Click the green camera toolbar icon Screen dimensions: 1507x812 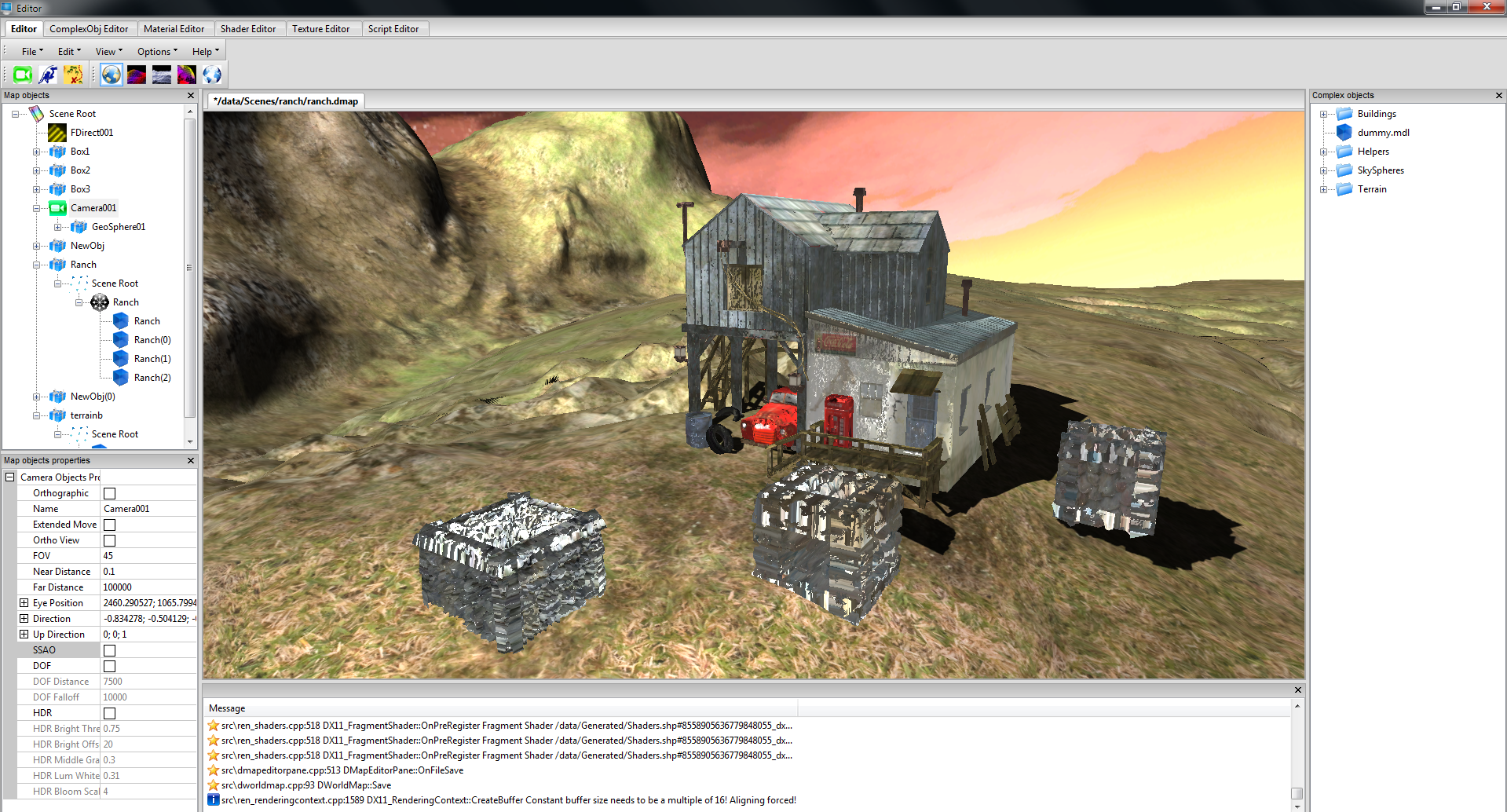[23, 75]
